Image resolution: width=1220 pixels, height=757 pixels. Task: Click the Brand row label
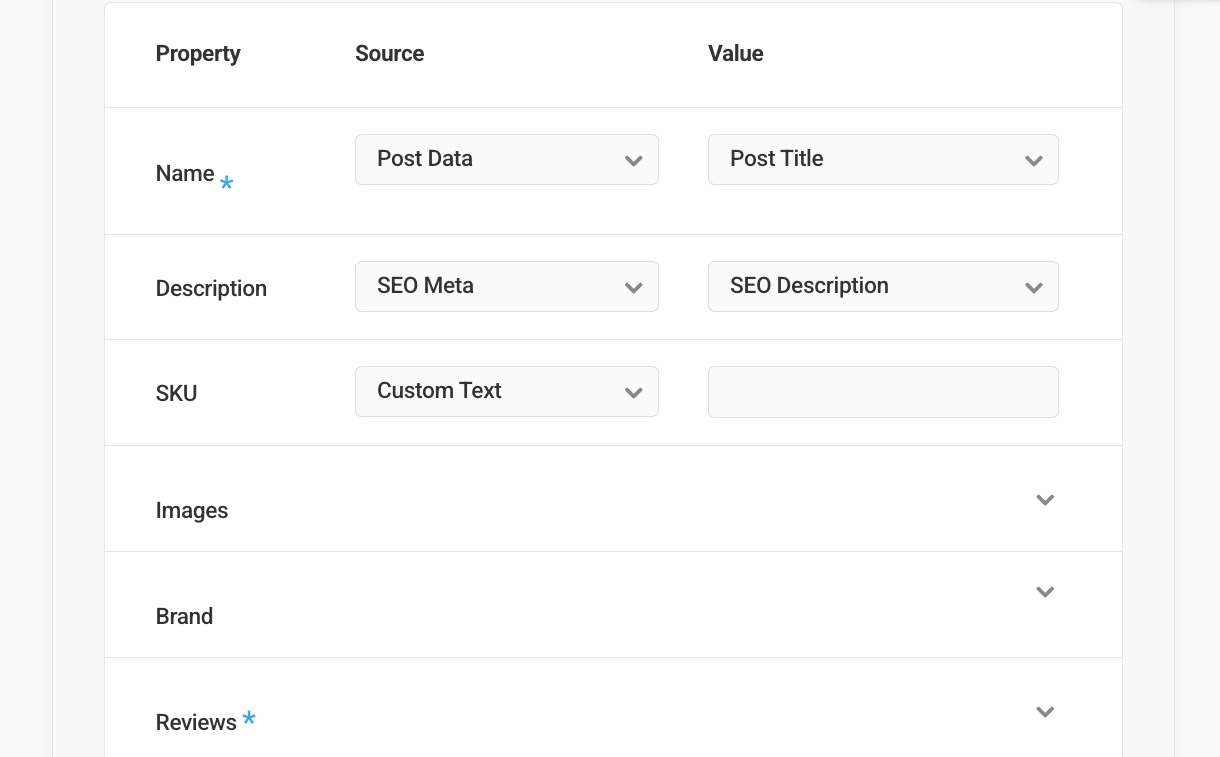tap(184, 617)
